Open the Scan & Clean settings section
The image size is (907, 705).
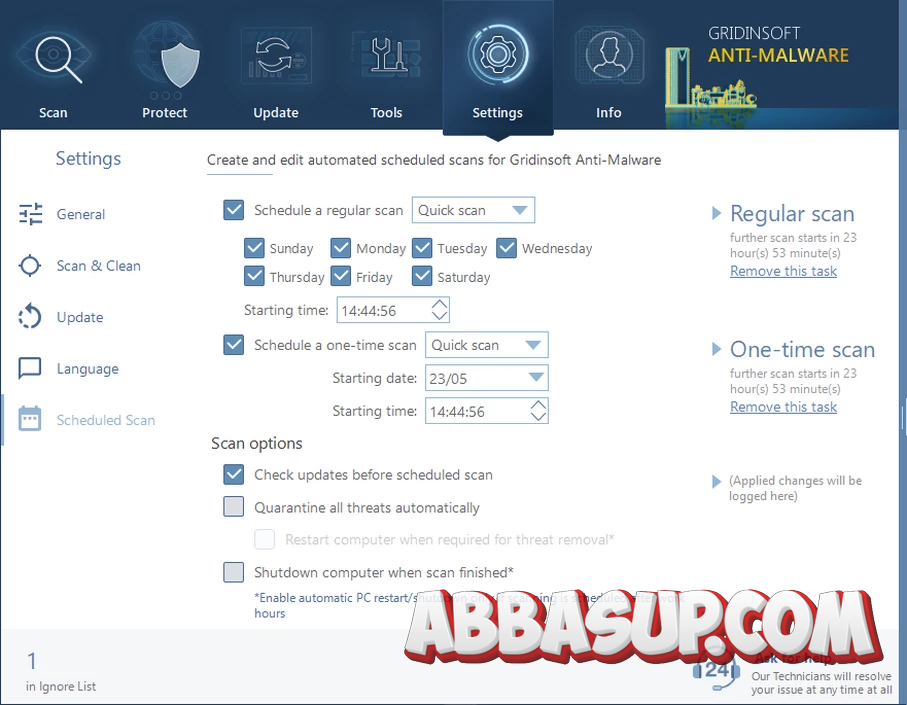(98, 265)
